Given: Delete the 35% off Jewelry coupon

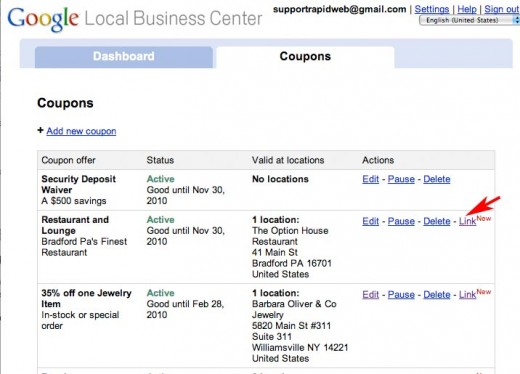Looking at the screenshot, I should [437, 294].
